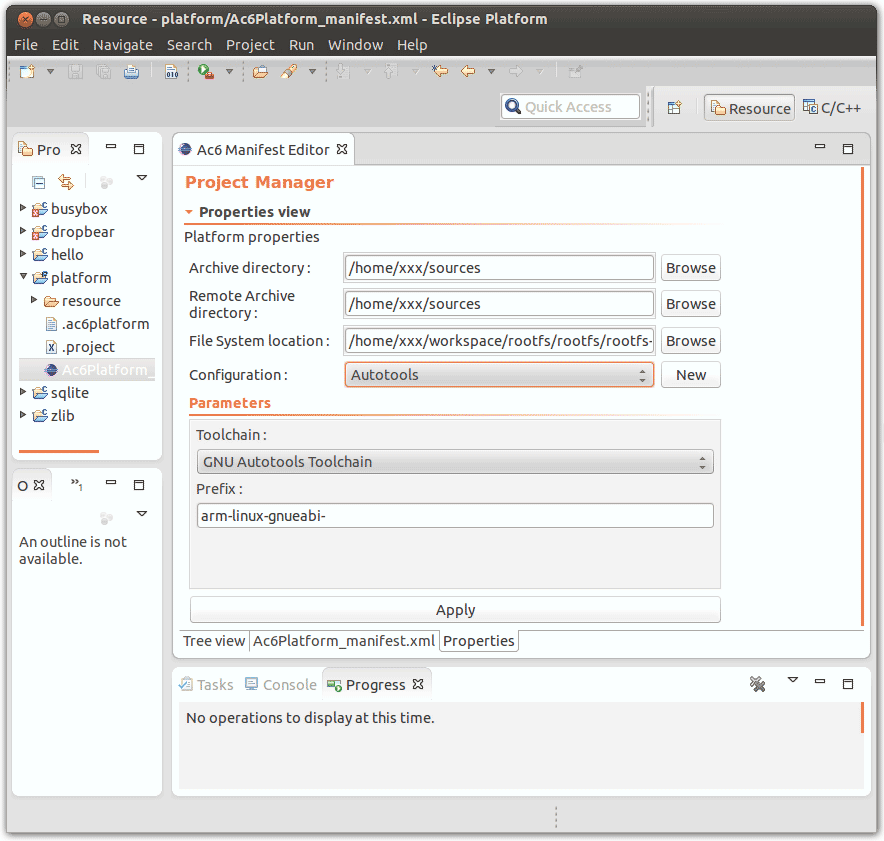The image size is (884, 841).
Task: Click the Last Edit Location icon
Action: pos(440,71)
